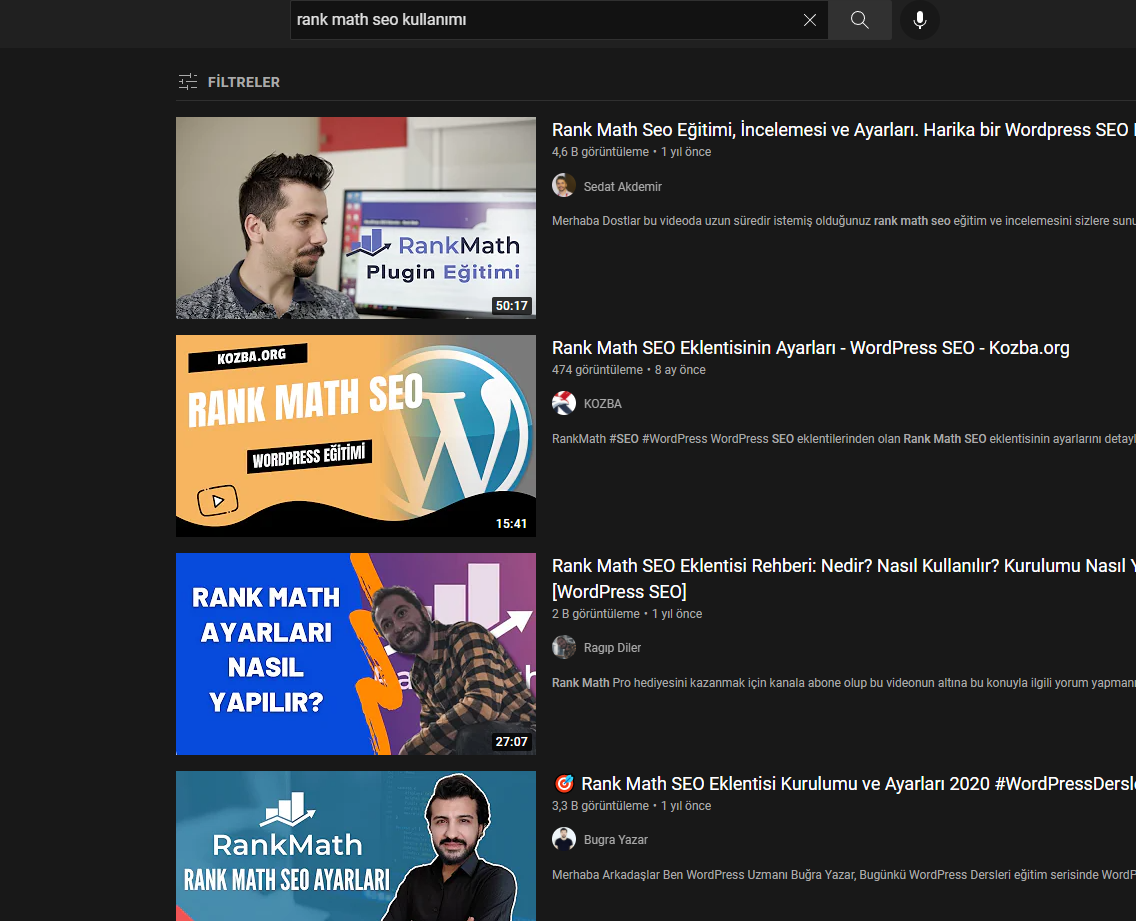
Task: Clear the search box with the X icon
Action: 809,20
